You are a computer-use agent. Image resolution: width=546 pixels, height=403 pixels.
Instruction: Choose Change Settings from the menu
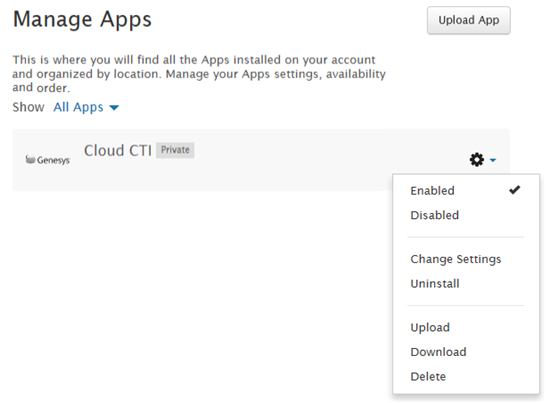(456, 259)
